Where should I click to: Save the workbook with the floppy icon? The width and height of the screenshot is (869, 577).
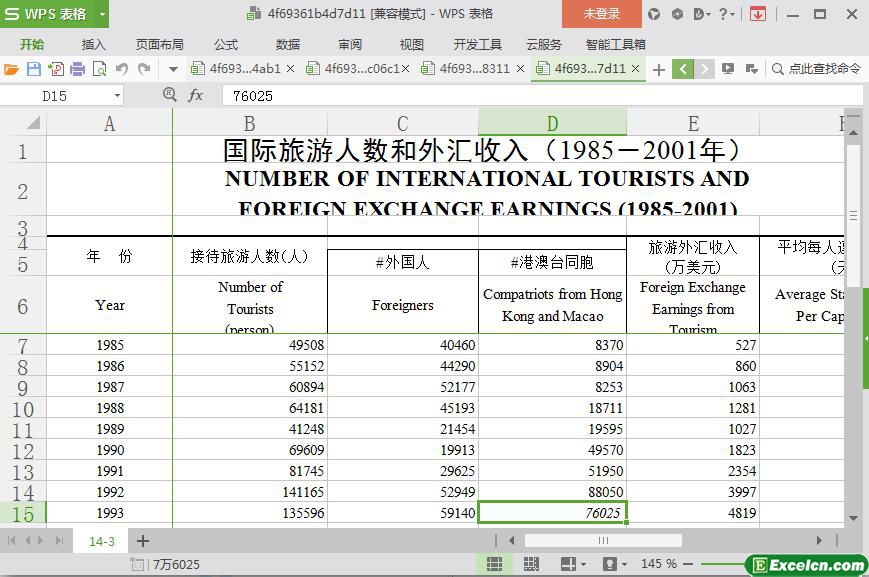click(33, 69)
